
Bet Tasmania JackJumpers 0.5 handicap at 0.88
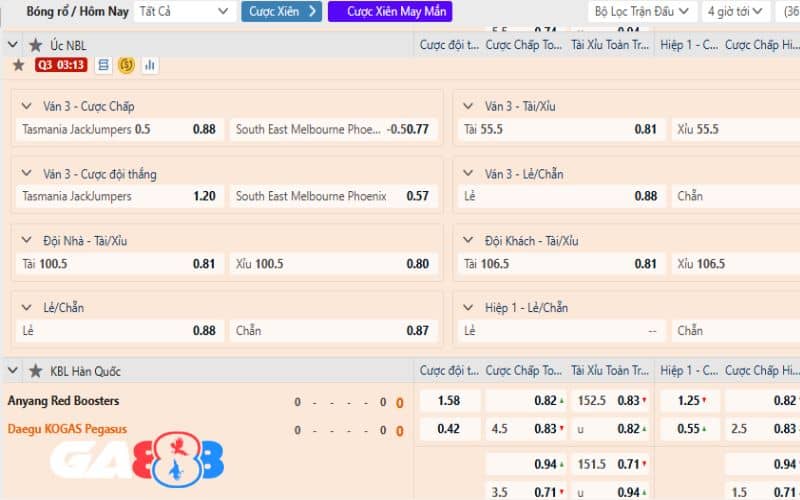[x=119, y=130]
